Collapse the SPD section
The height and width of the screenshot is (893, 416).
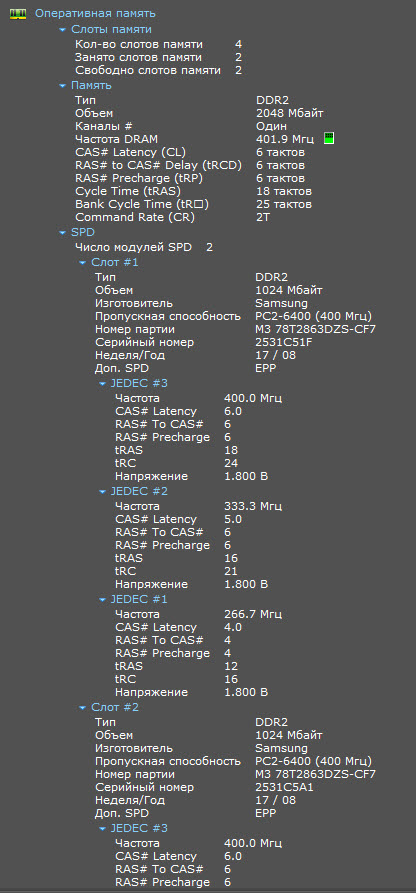[x=62, y=233]
